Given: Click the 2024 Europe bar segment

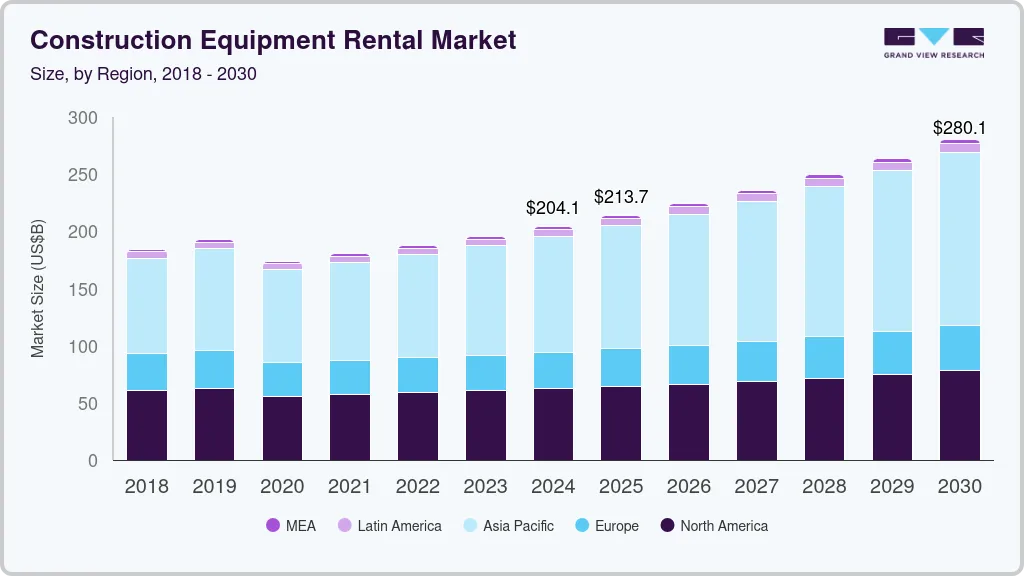Looking at the screenshot, I should click(x=553, y=370).
